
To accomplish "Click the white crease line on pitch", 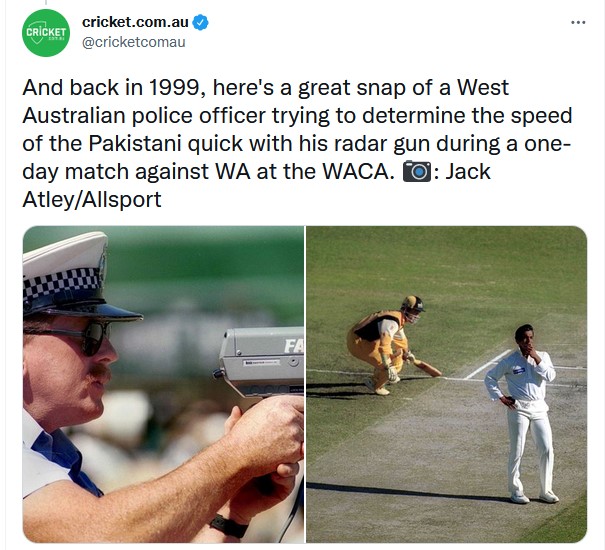I will (x=488, y=365).
